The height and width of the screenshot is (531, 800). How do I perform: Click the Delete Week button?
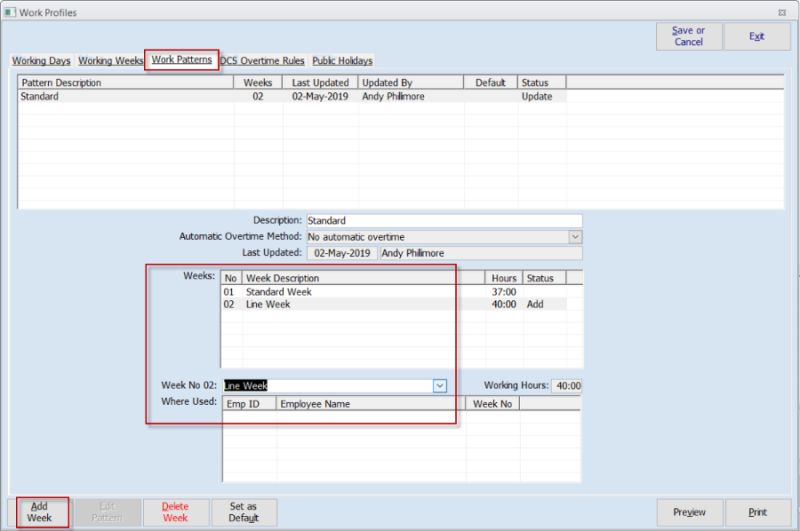click(x=175, y=512)
